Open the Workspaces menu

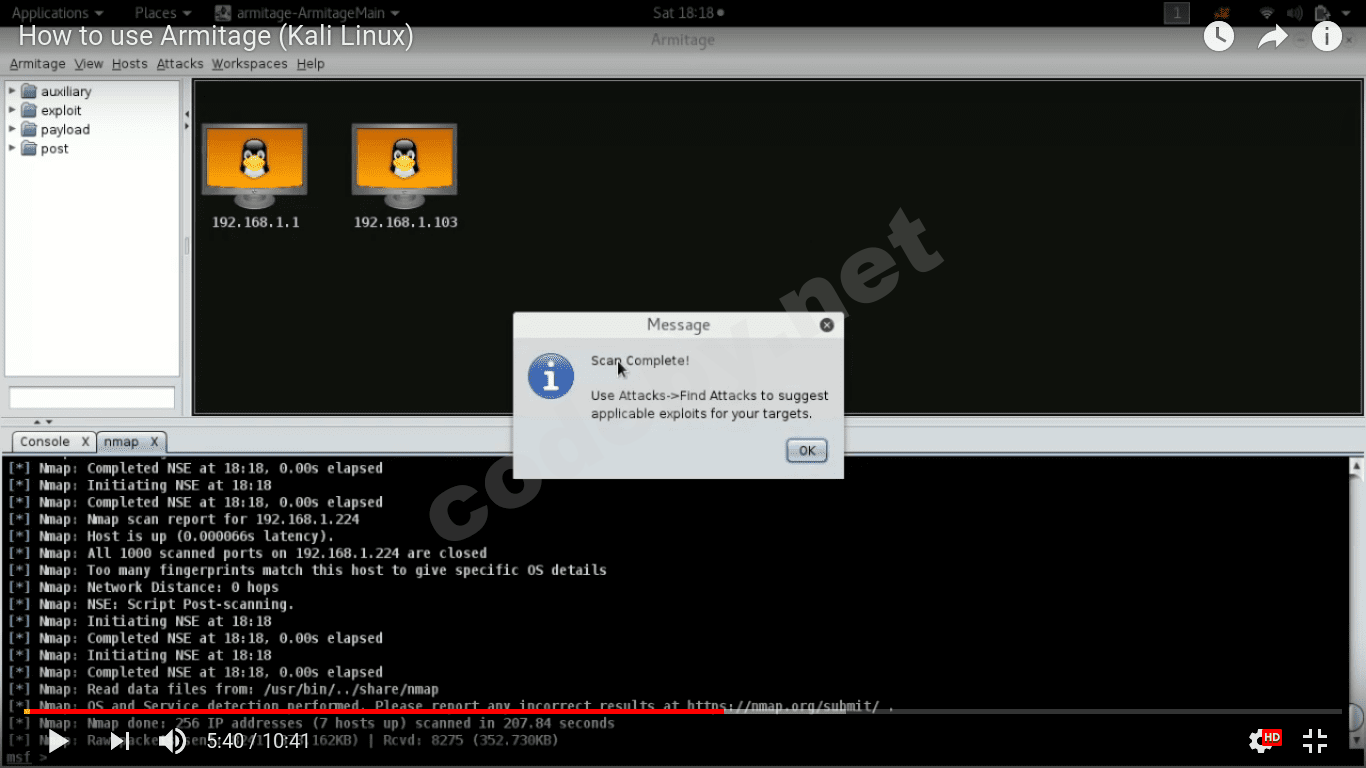249,64
